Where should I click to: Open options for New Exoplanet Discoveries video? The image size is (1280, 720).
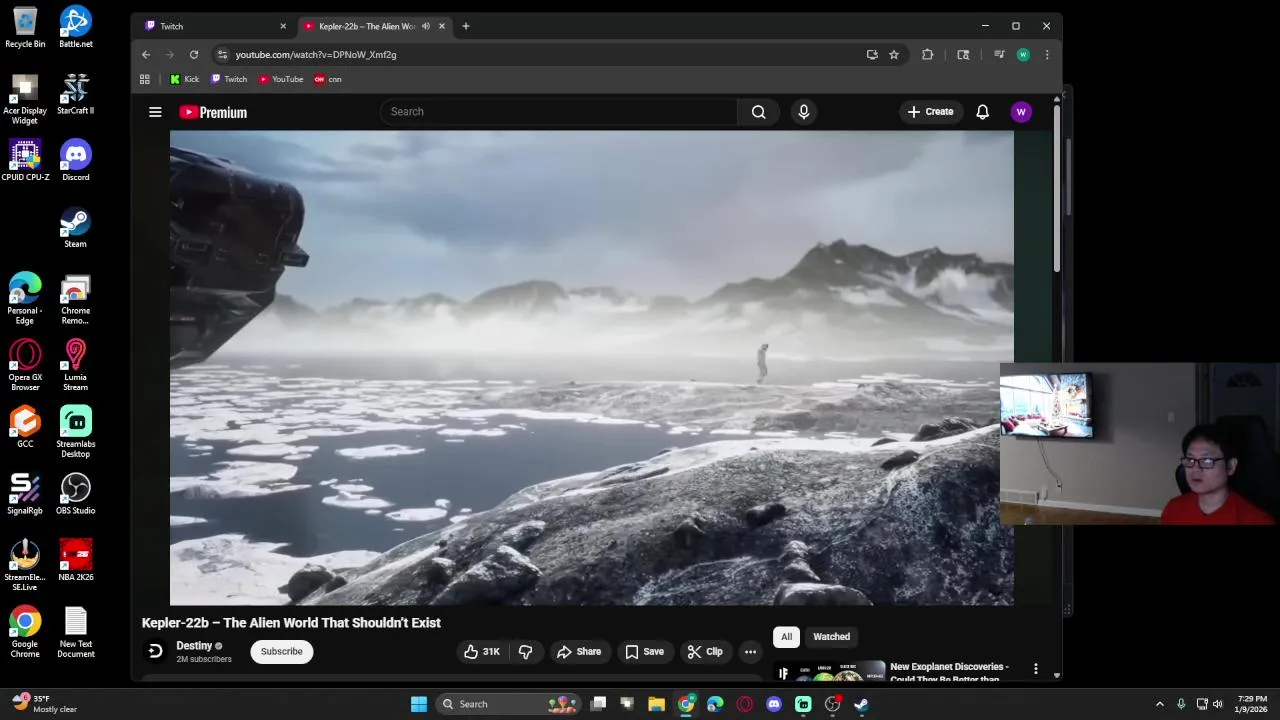(1035, 668)
